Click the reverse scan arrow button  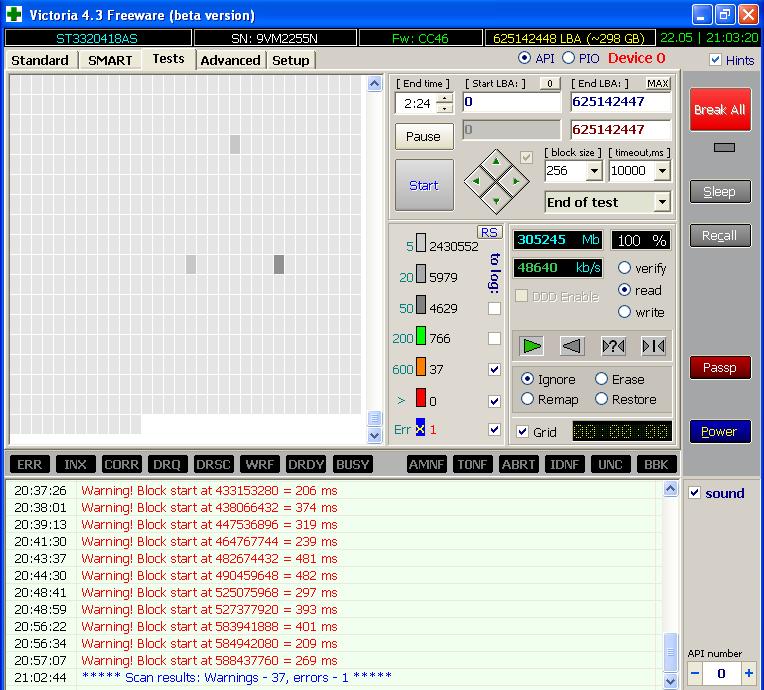[x=572, y=346]
